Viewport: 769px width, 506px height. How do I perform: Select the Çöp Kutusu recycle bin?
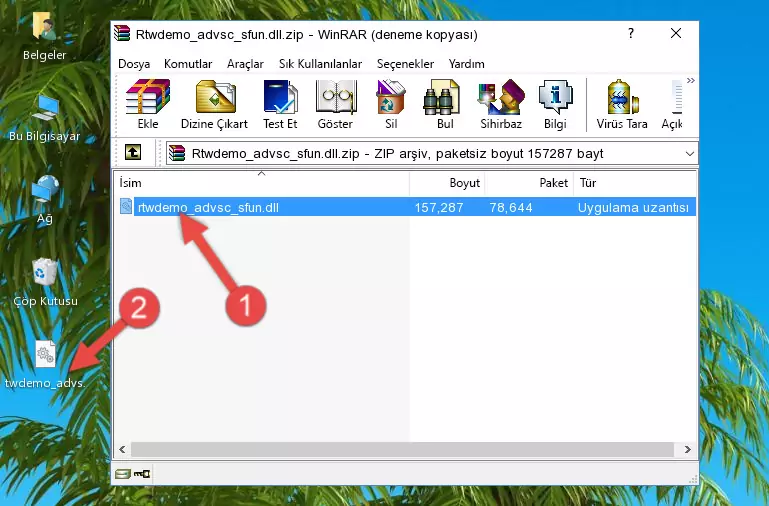point(45,282)
